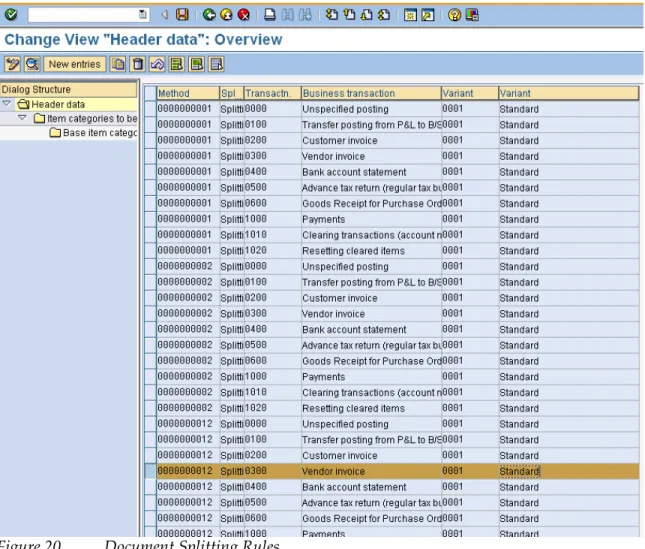
Task: Click the Delete trash can icon
Action: tap(137, 64)
